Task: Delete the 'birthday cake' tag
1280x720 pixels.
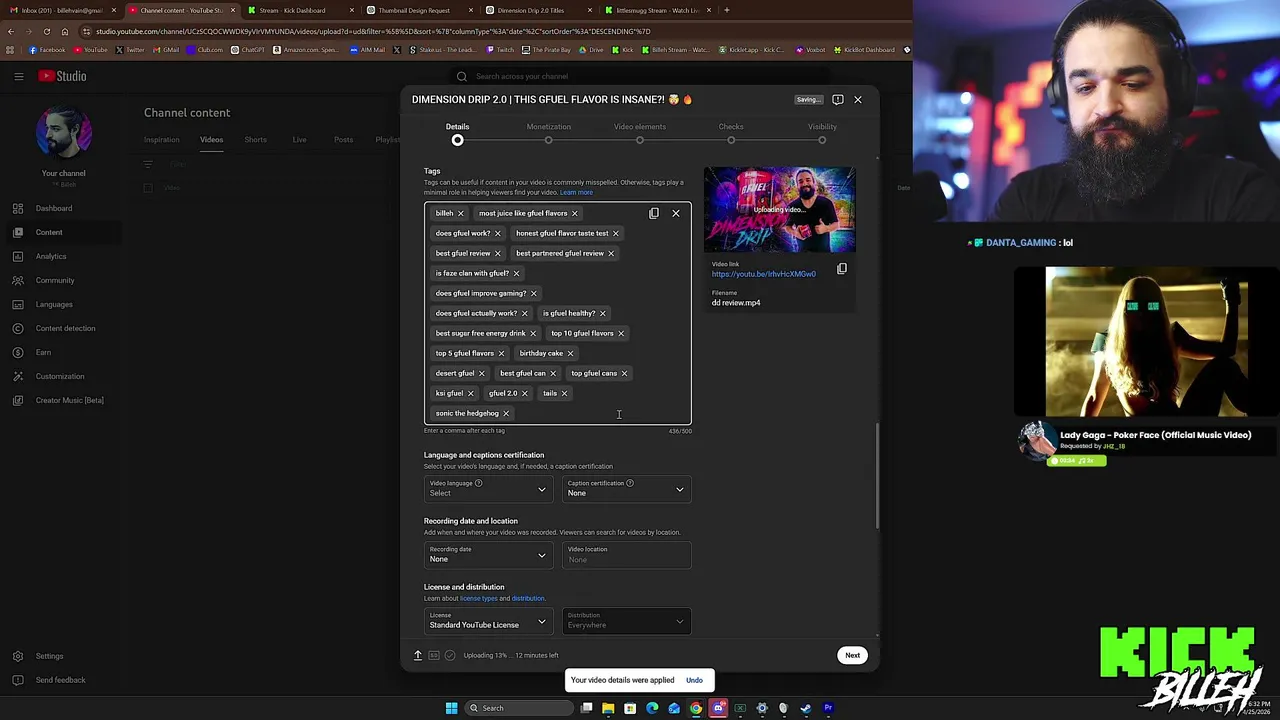Action: point(570,353)
